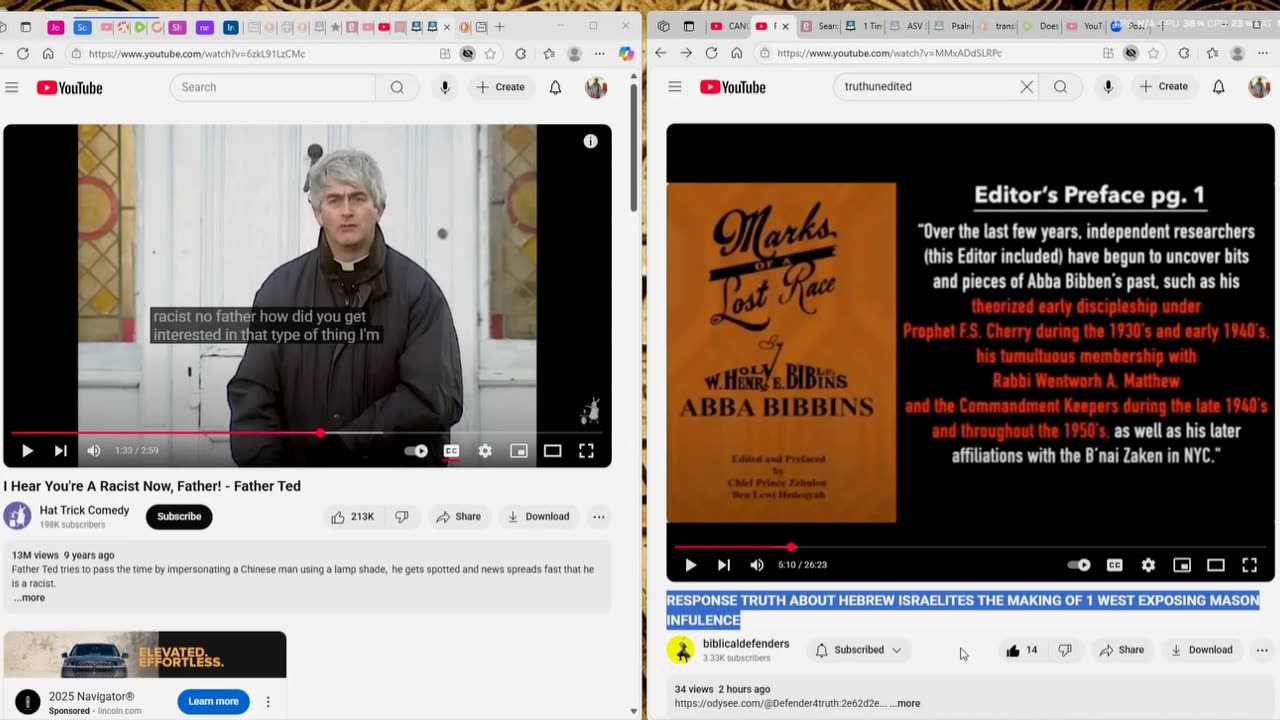Skip to next video in right player

pos(723,565)
